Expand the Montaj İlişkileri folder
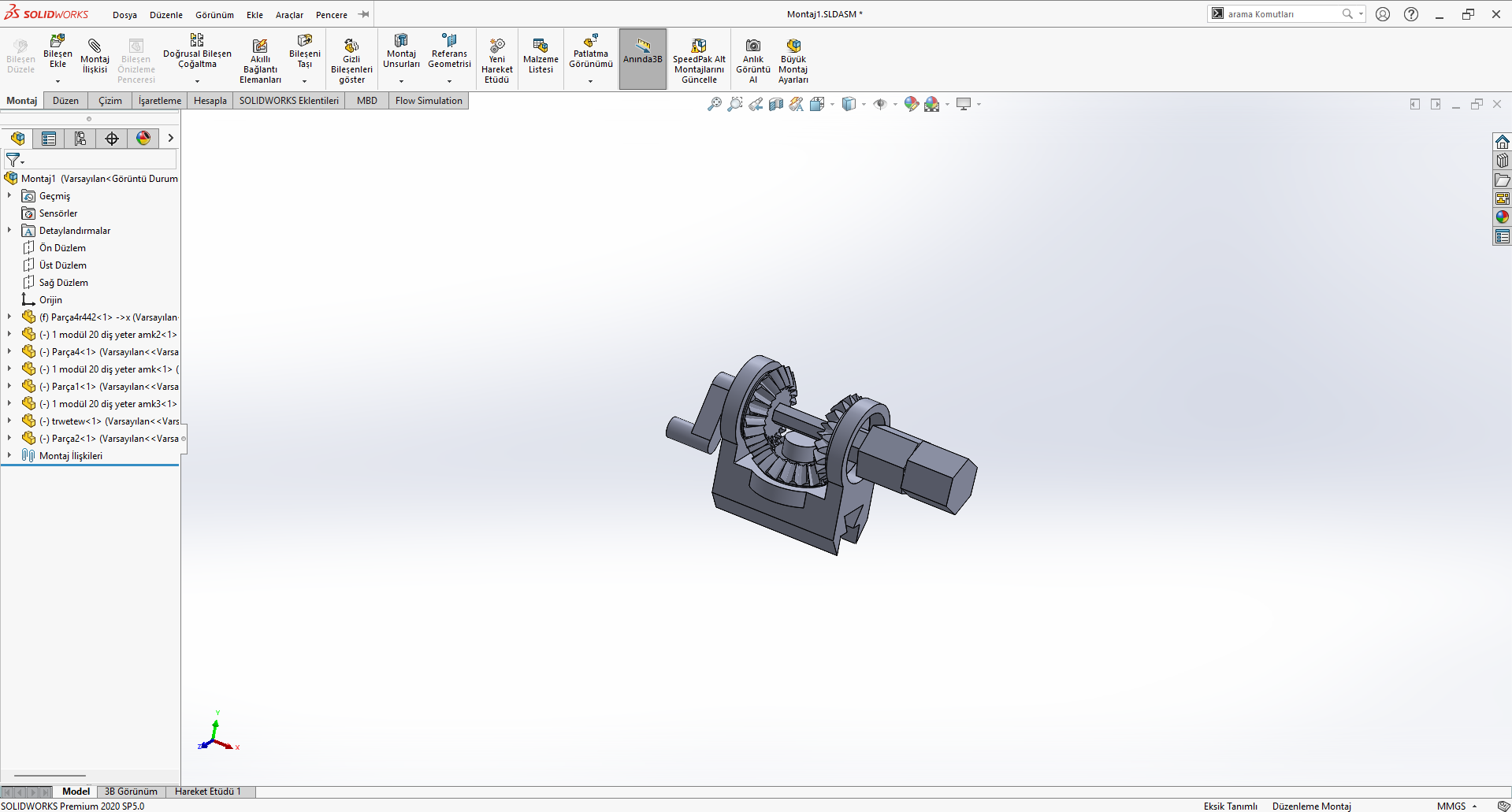The width and height of the screenshot is (1512, 812). click(9, 455)
